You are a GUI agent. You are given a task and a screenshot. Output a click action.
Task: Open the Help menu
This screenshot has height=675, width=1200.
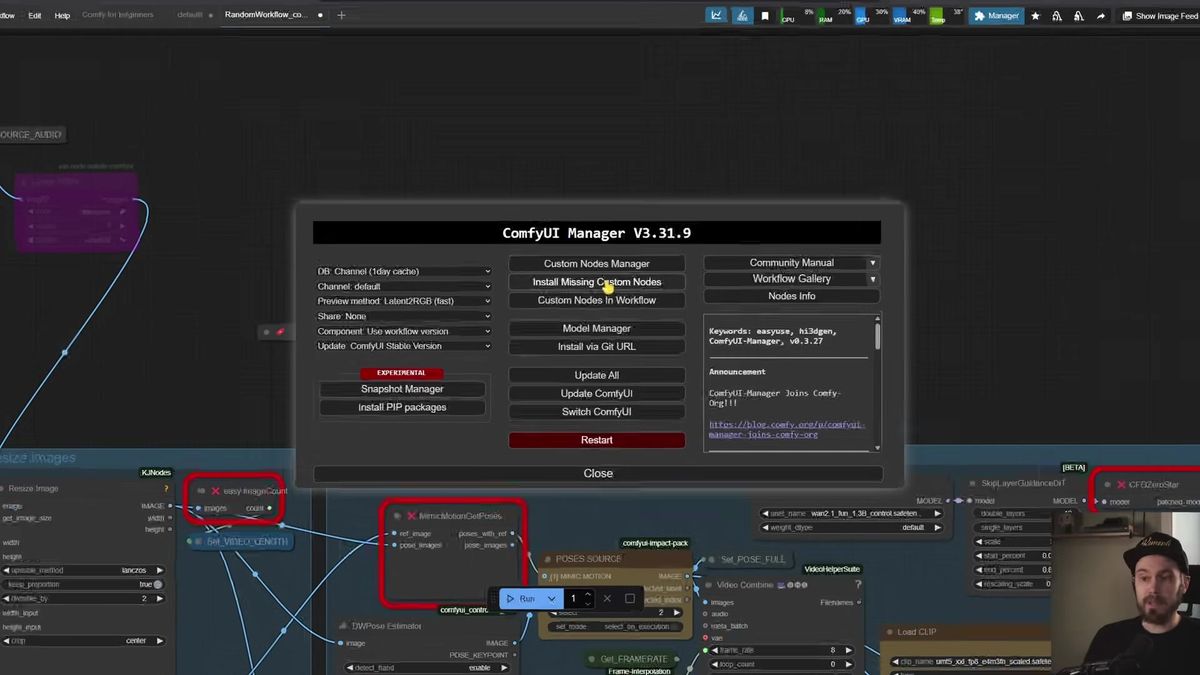(x=62, y=16)
